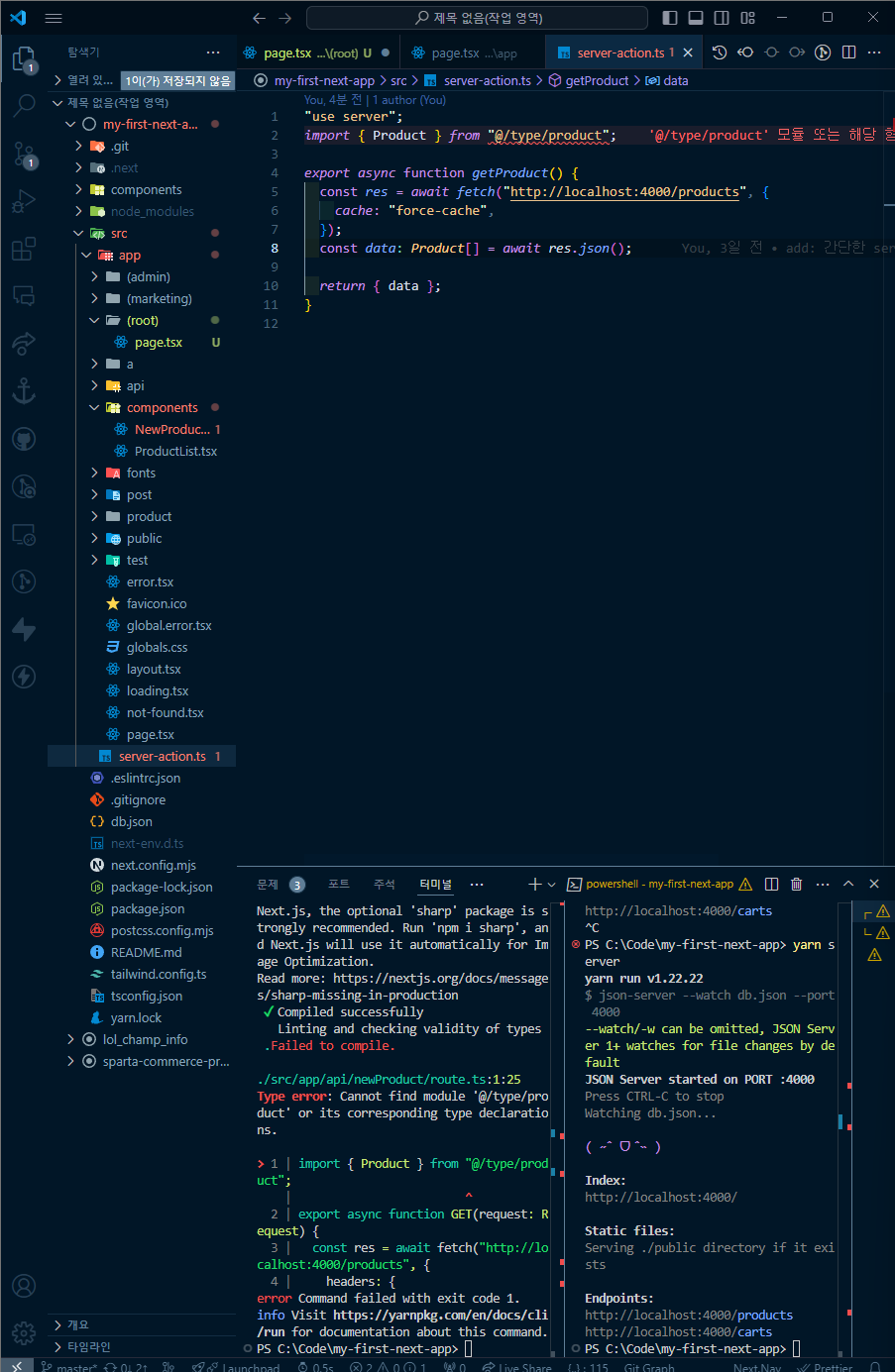Add a new terminal with plus icon
The height and width of the screenshot is (1372, 895).
coord(534,884)
